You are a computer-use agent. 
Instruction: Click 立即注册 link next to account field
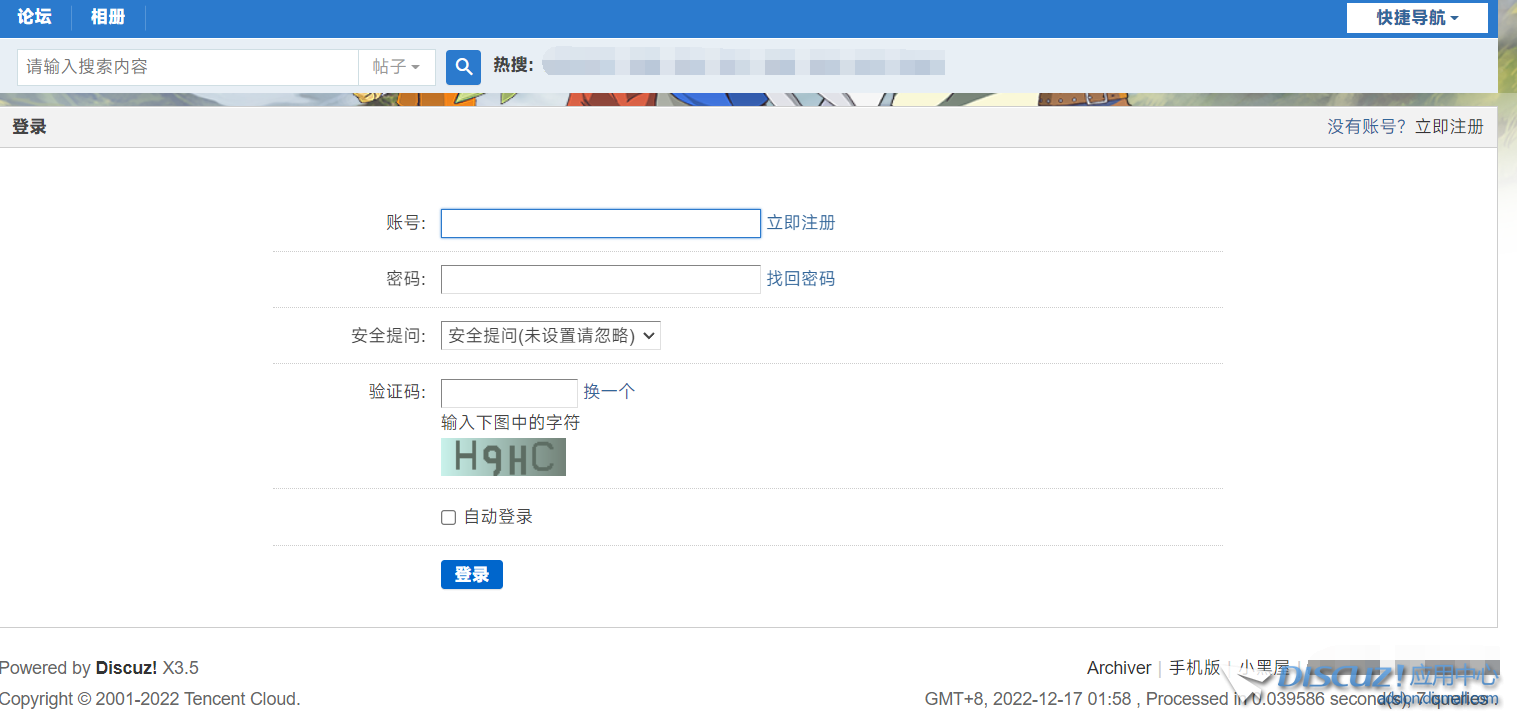click(800, 223)
